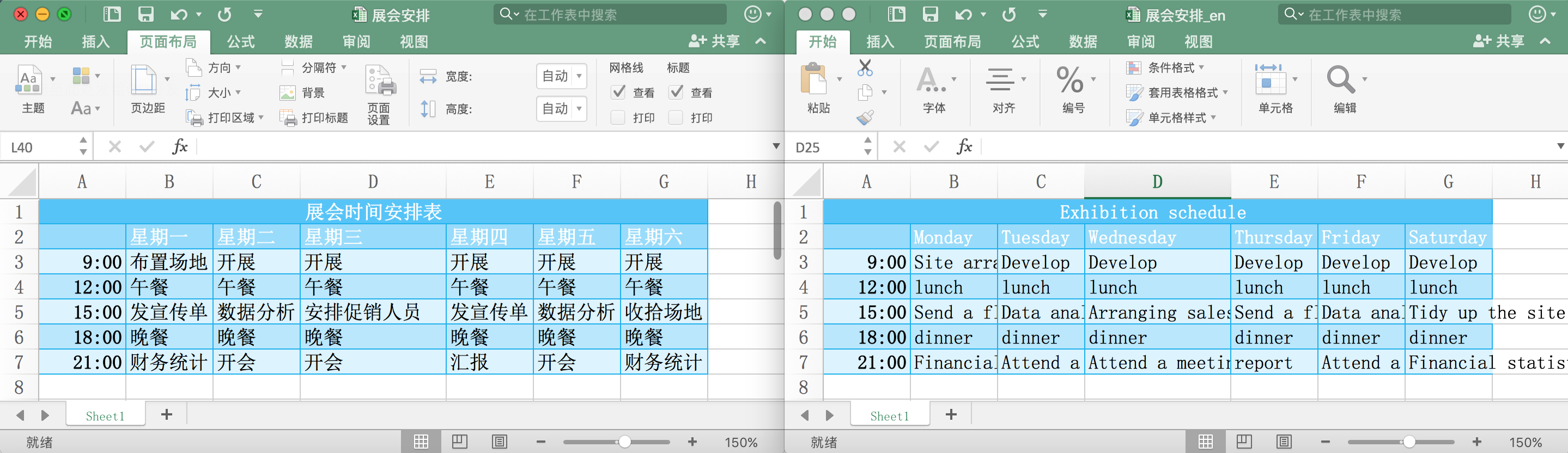Viewport: 1568px width, 453px height.
Task: Open Review (审阅) tab in right window
Action: [1141, 41]
